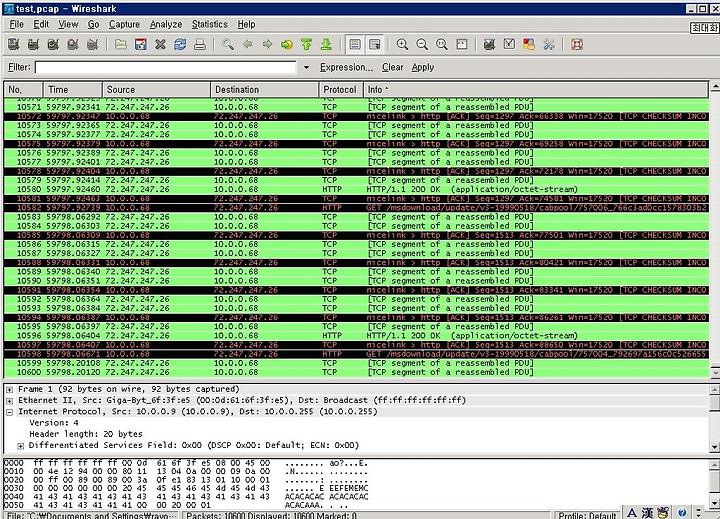
Task: Save the capture file icon
Action: pos(141,45)
